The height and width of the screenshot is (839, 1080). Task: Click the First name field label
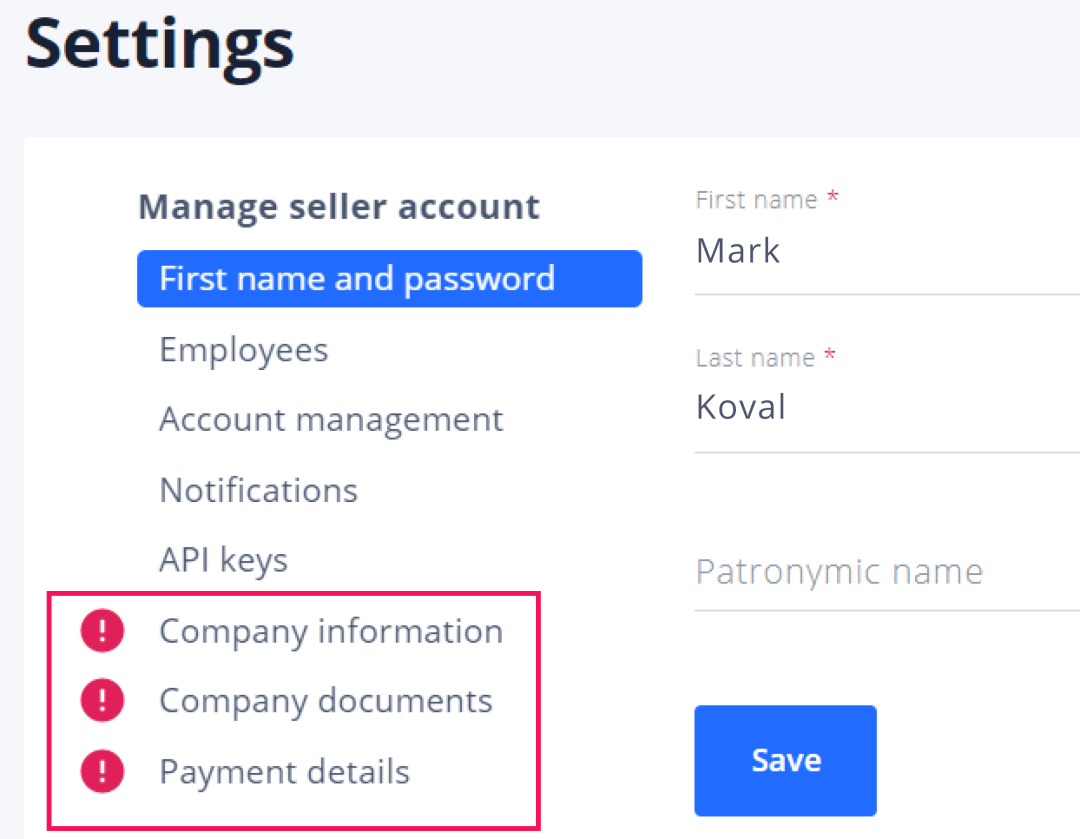756,200
